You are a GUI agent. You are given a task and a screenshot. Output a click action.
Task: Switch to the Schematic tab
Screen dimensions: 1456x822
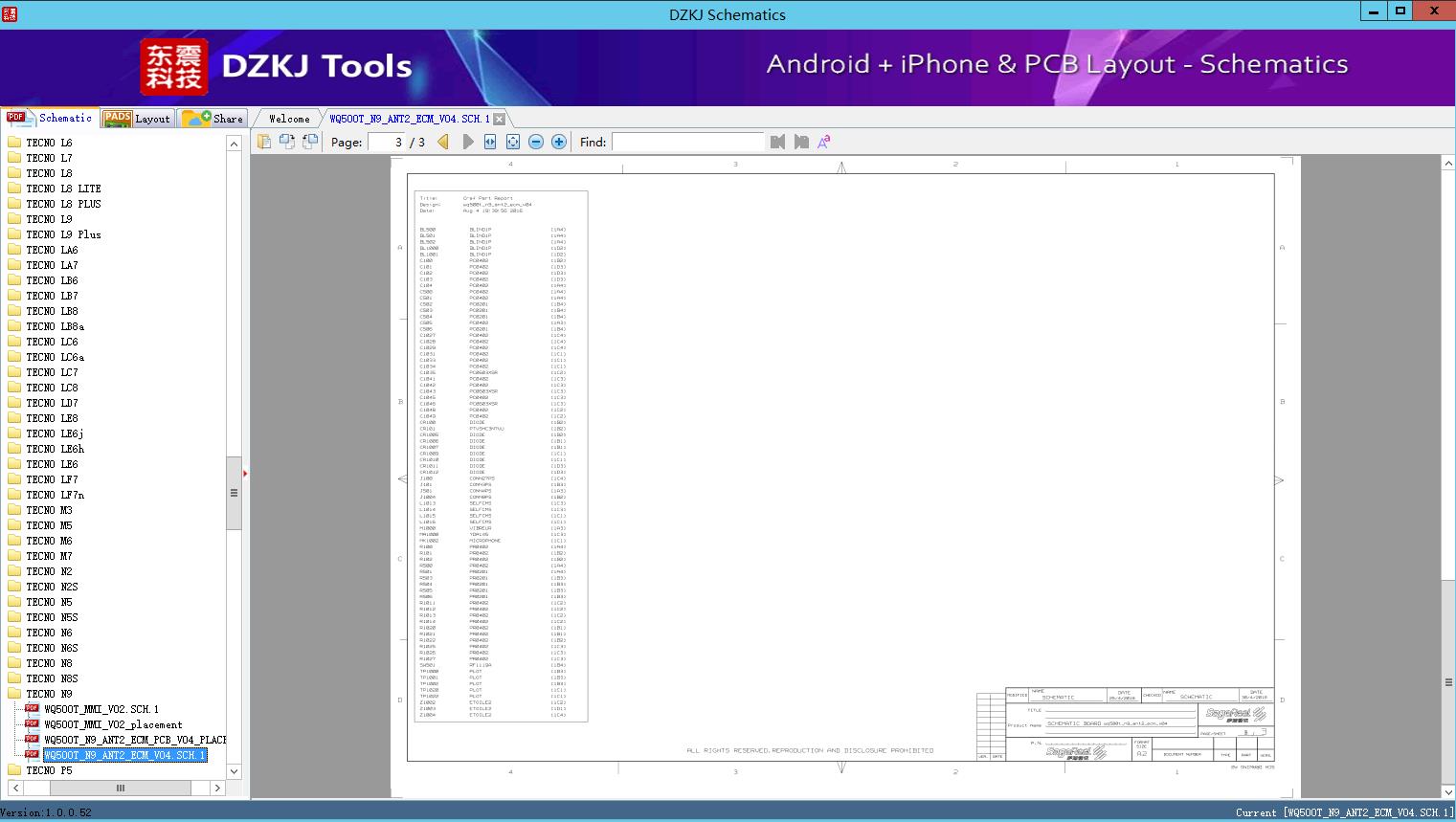(50, 118)
